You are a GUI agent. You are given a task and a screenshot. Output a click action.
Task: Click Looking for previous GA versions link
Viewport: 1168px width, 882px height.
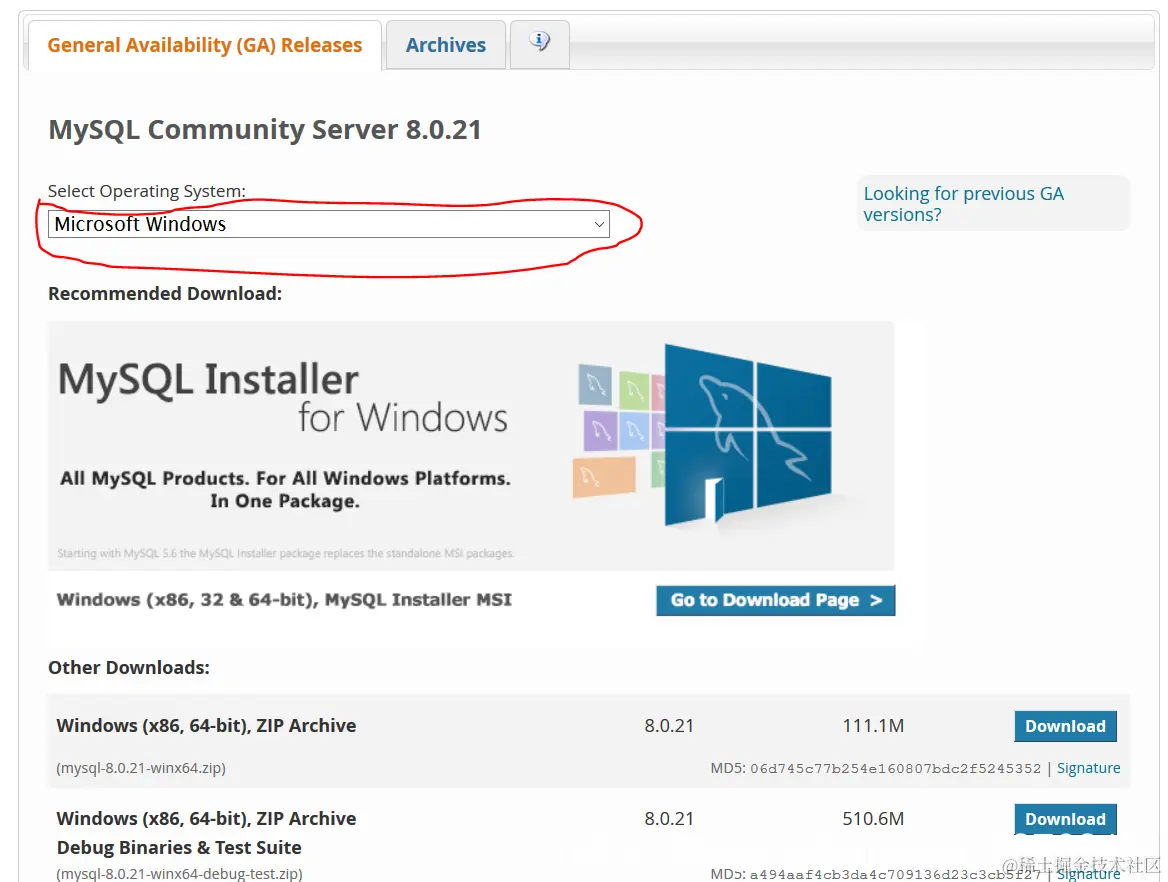coord(963,204)
